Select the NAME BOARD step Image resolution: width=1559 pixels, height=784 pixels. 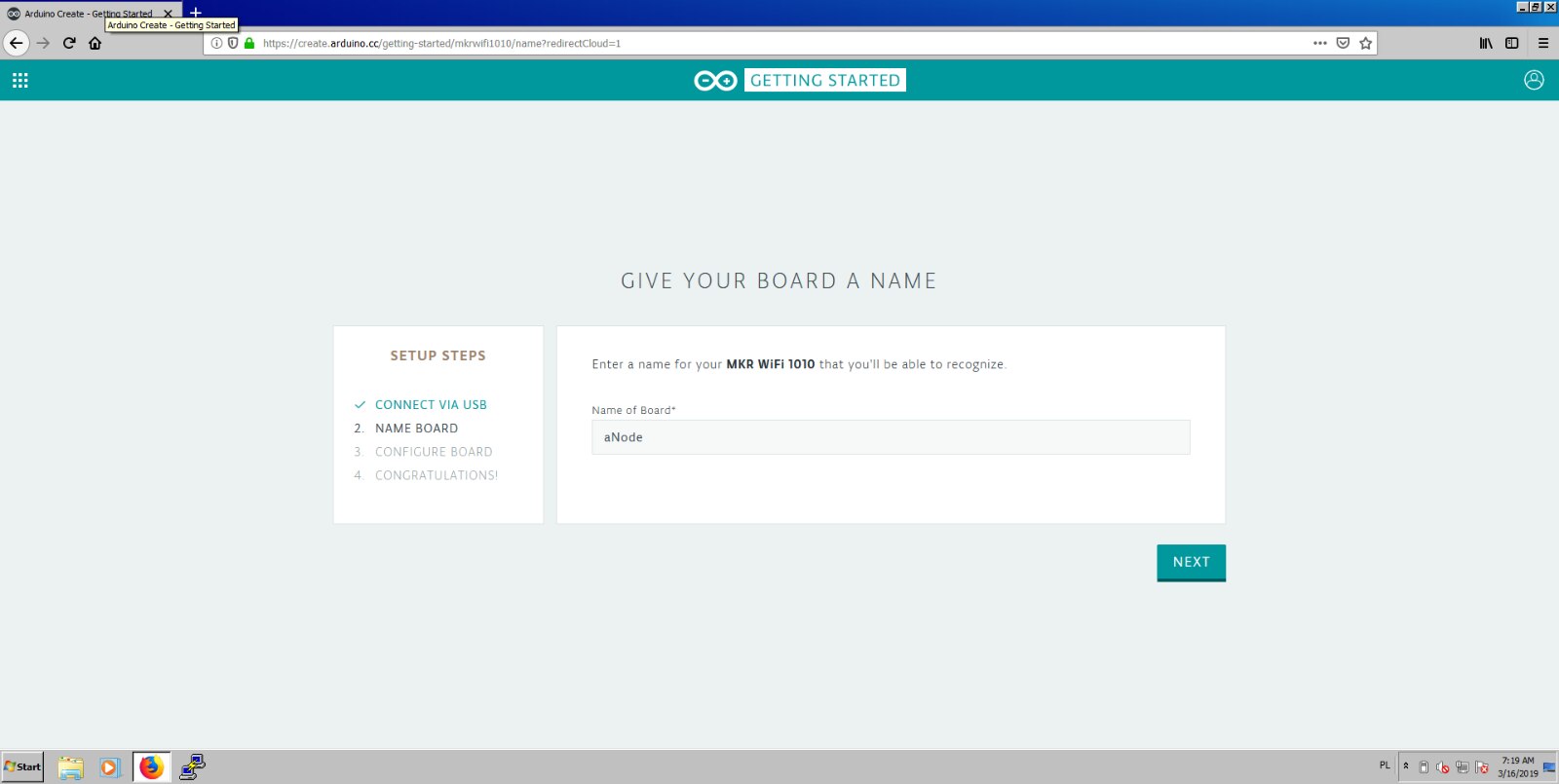point(416,429)
